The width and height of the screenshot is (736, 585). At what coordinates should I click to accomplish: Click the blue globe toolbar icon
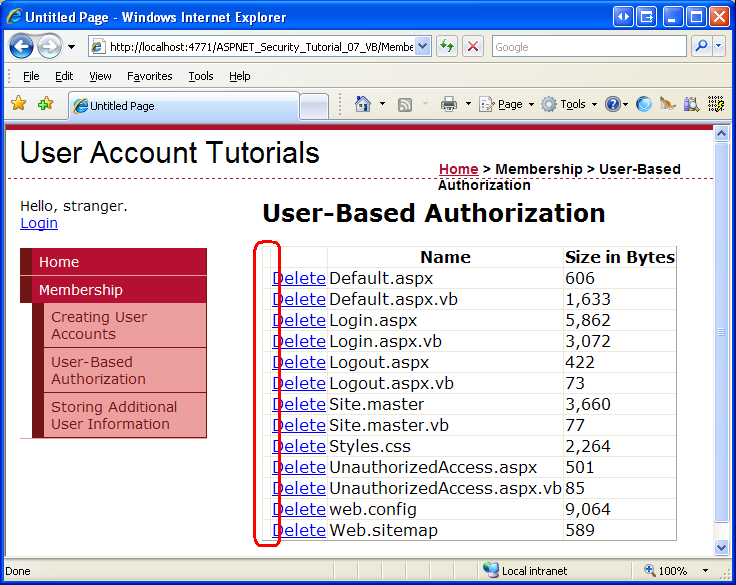point(644,104)
